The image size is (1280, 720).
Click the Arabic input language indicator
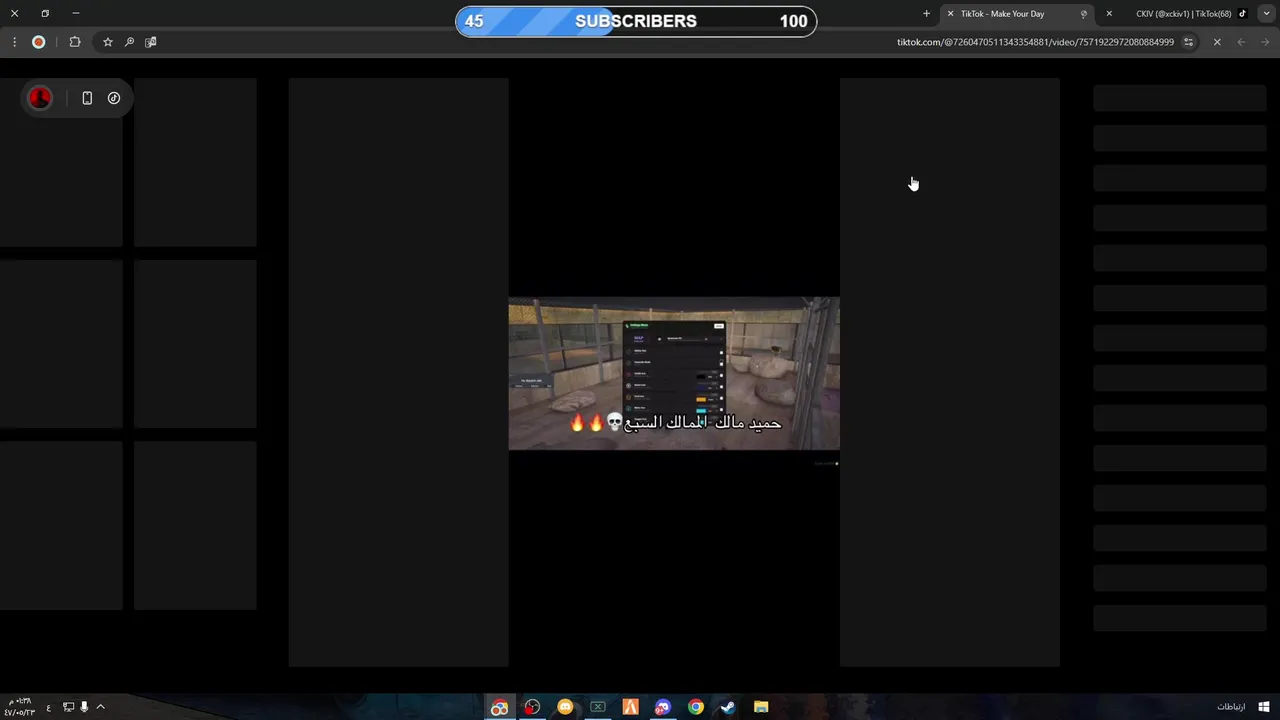[48, 708]
